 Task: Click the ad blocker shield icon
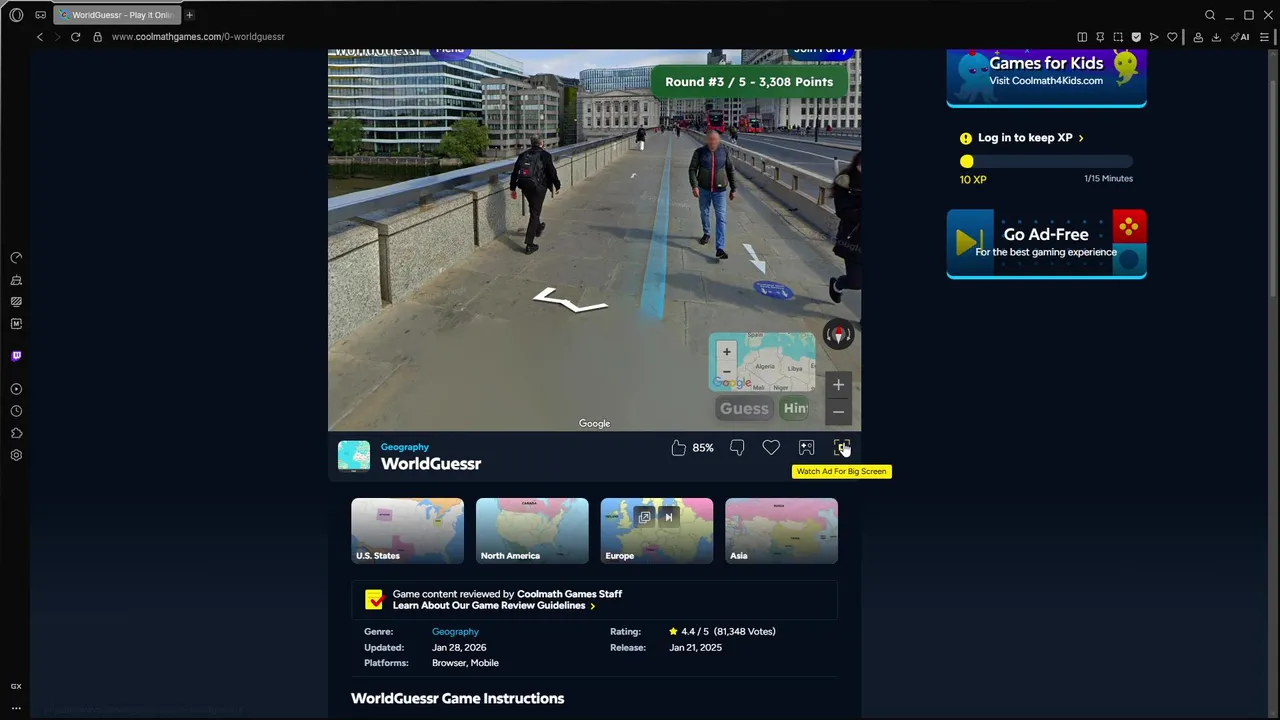[1136, 37]
